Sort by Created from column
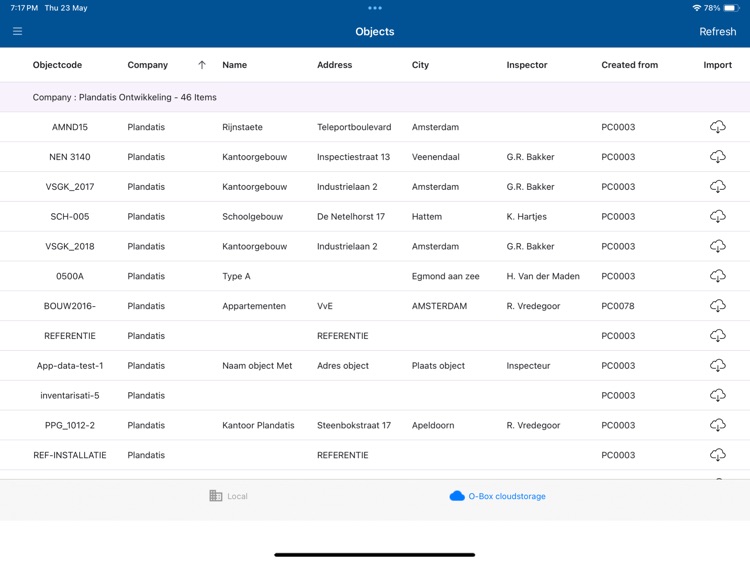This screenshot has height=562, width=750. 629,65
